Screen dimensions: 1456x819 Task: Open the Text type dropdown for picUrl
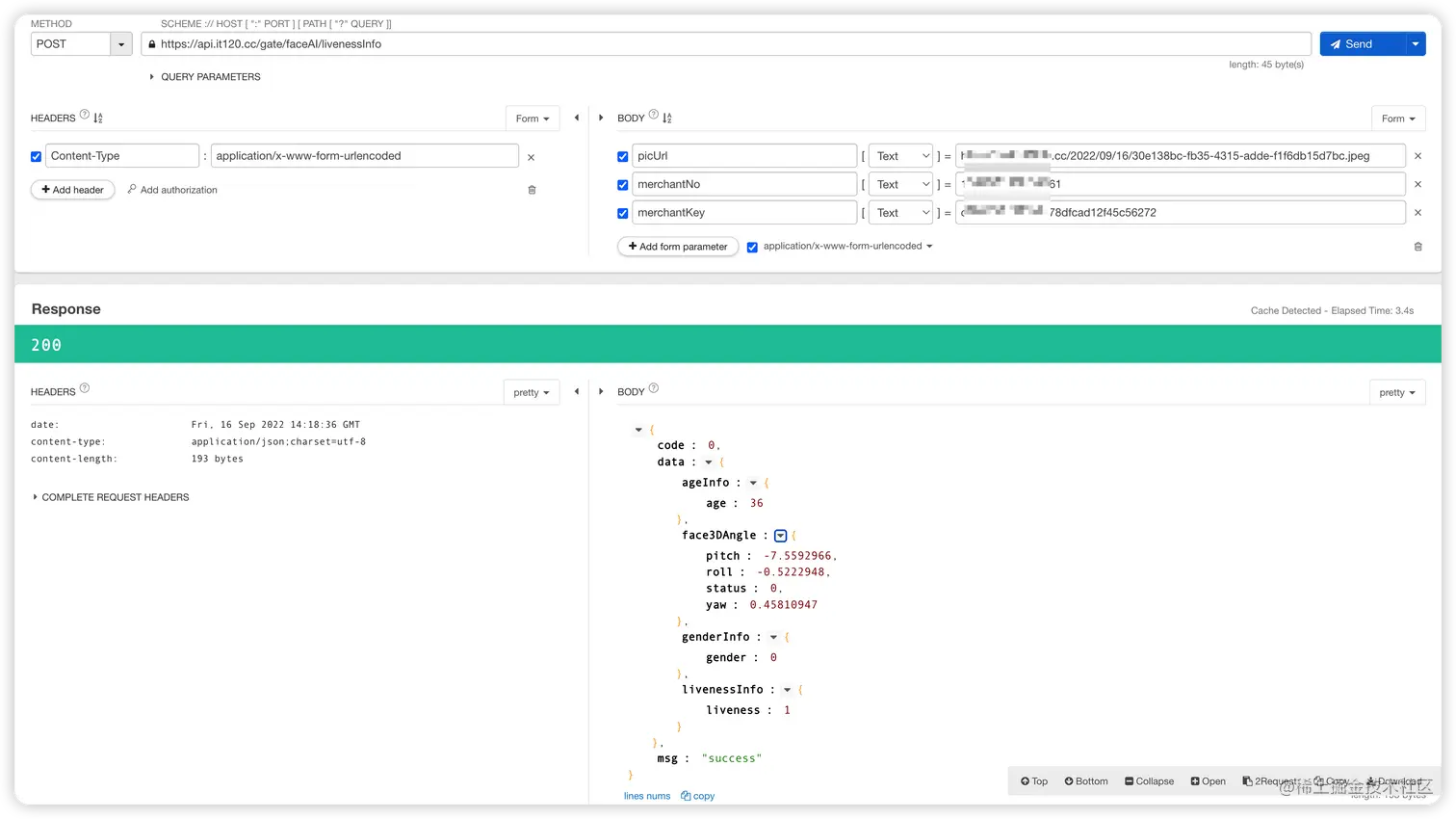coord(901,156)
